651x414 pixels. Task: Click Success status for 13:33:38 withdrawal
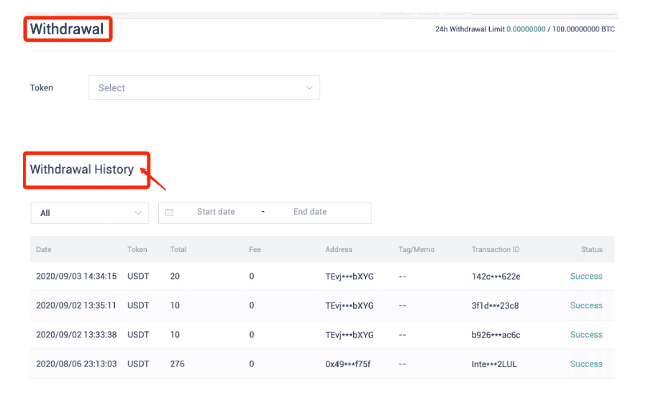pyautogui.click(x=586, y=335)
